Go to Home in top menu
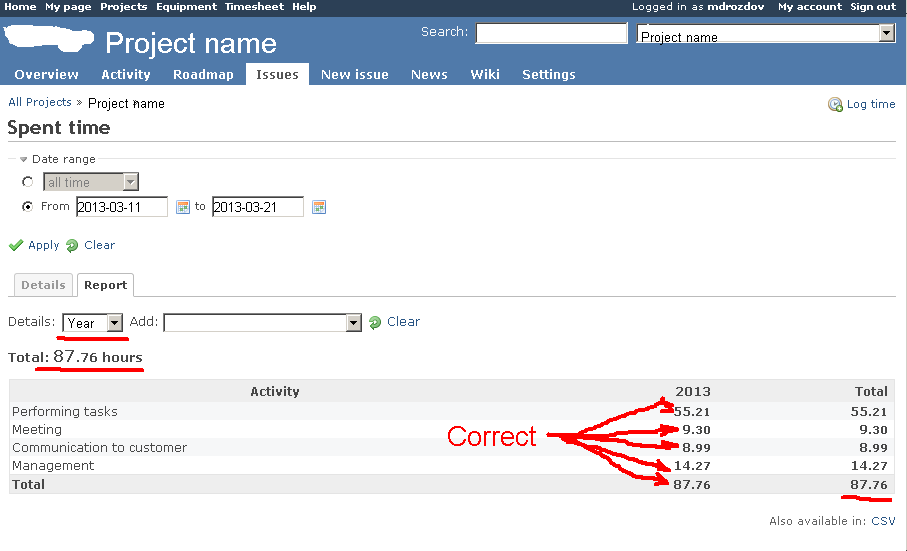 tap(20, 7)
